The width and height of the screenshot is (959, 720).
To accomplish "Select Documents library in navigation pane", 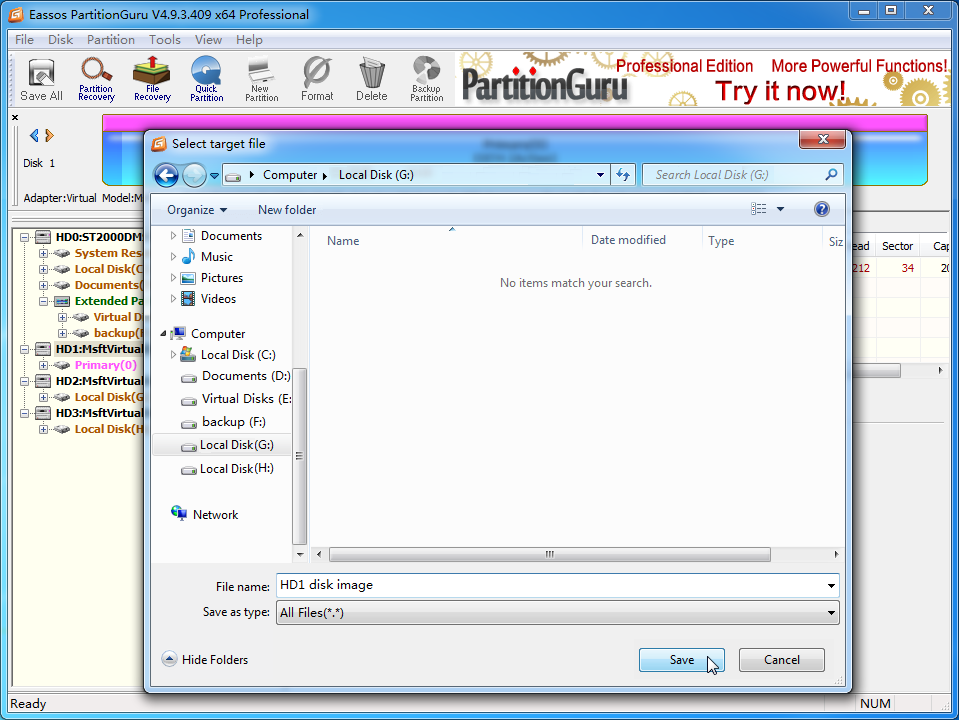I will coord(231,236).
